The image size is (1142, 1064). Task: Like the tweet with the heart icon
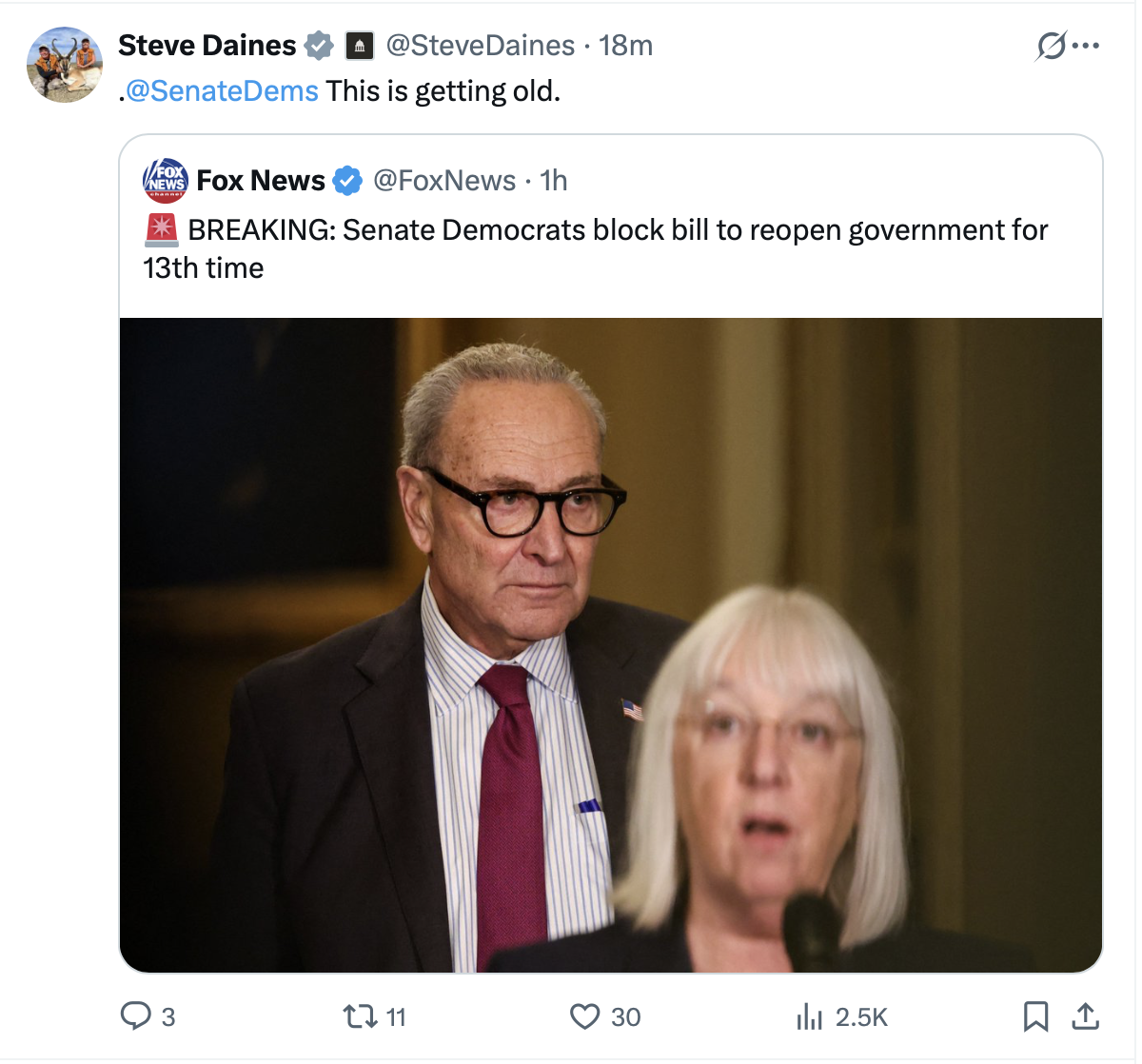[x=584, y=1016]
